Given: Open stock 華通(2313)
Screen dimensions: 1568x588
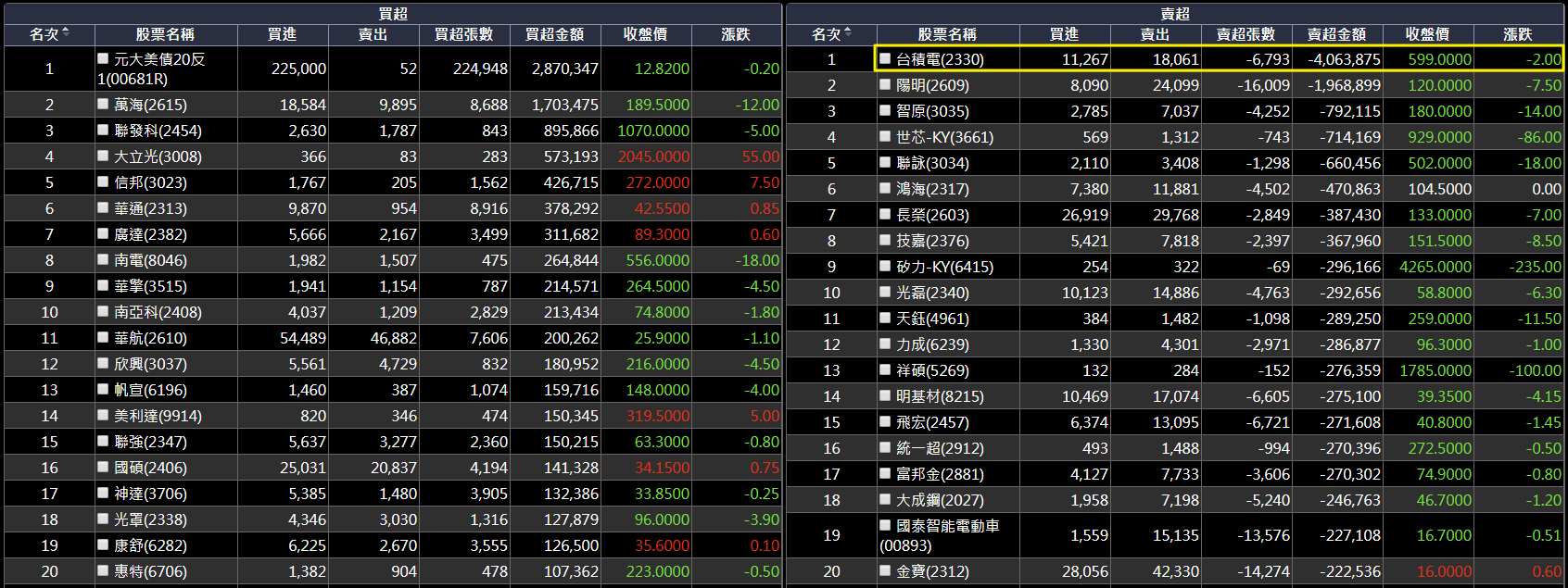Looking at the screenshot, I should pyautogui.click(x=150, y=208).
